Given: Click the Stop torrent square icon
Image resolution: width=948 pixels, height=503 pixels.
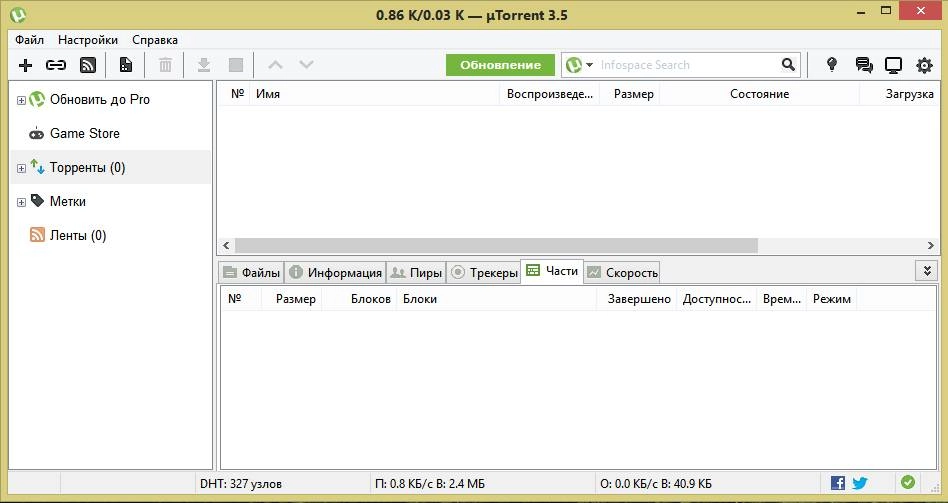Looking at the screenshot, I should pyautogui.click(x=236, y=65).
